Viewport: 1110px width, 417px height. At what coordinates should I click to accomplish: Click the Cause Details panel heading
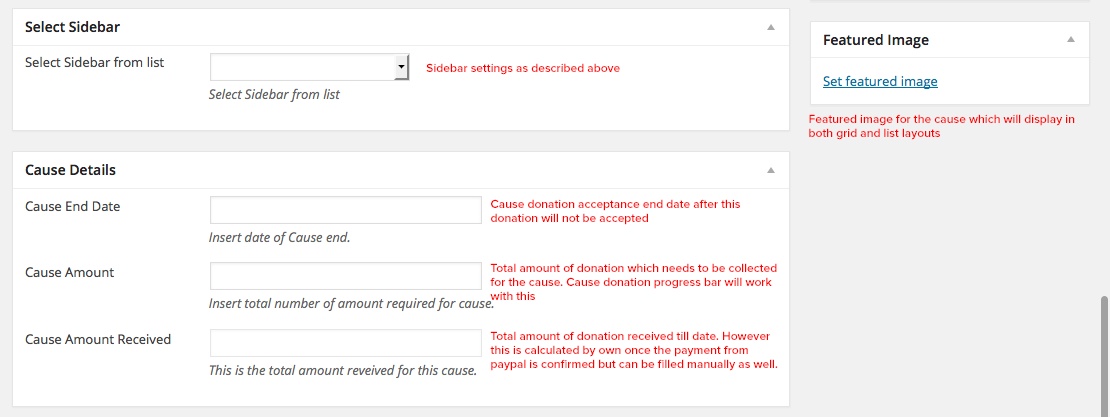(x=70, y=170)
